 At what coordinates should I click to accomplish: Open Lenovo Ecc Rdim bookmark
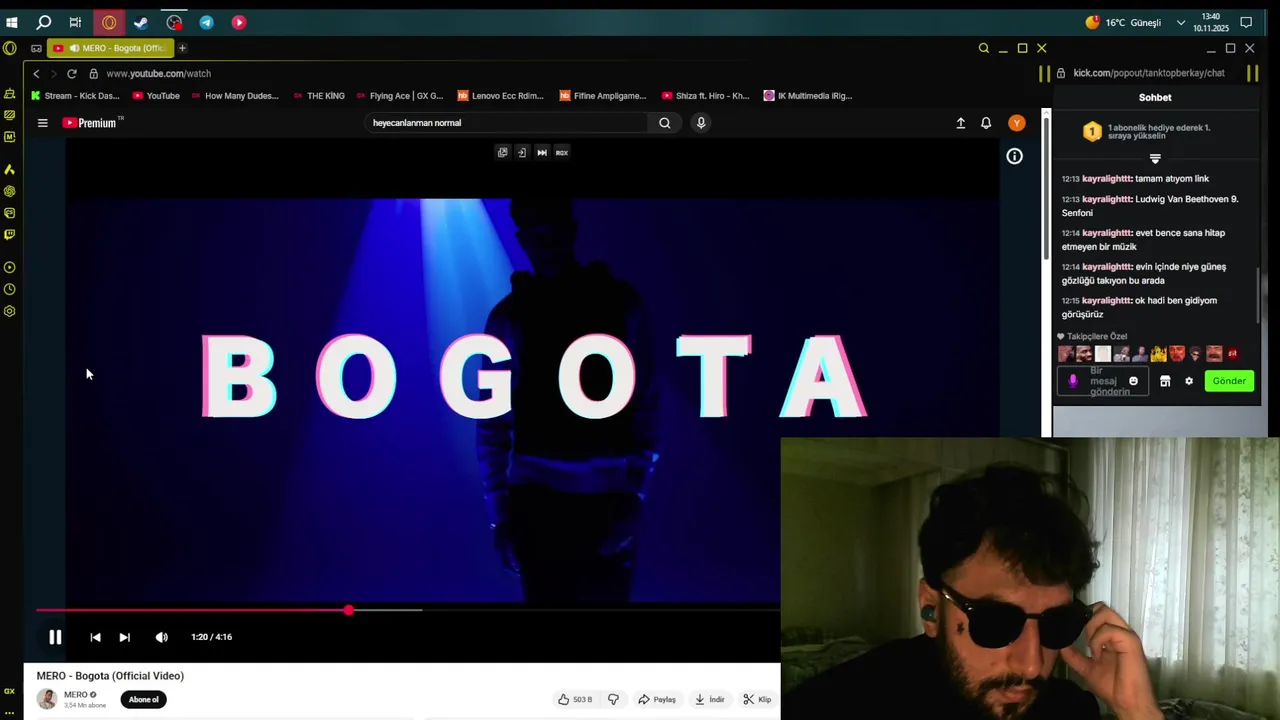tap(500, 96)
